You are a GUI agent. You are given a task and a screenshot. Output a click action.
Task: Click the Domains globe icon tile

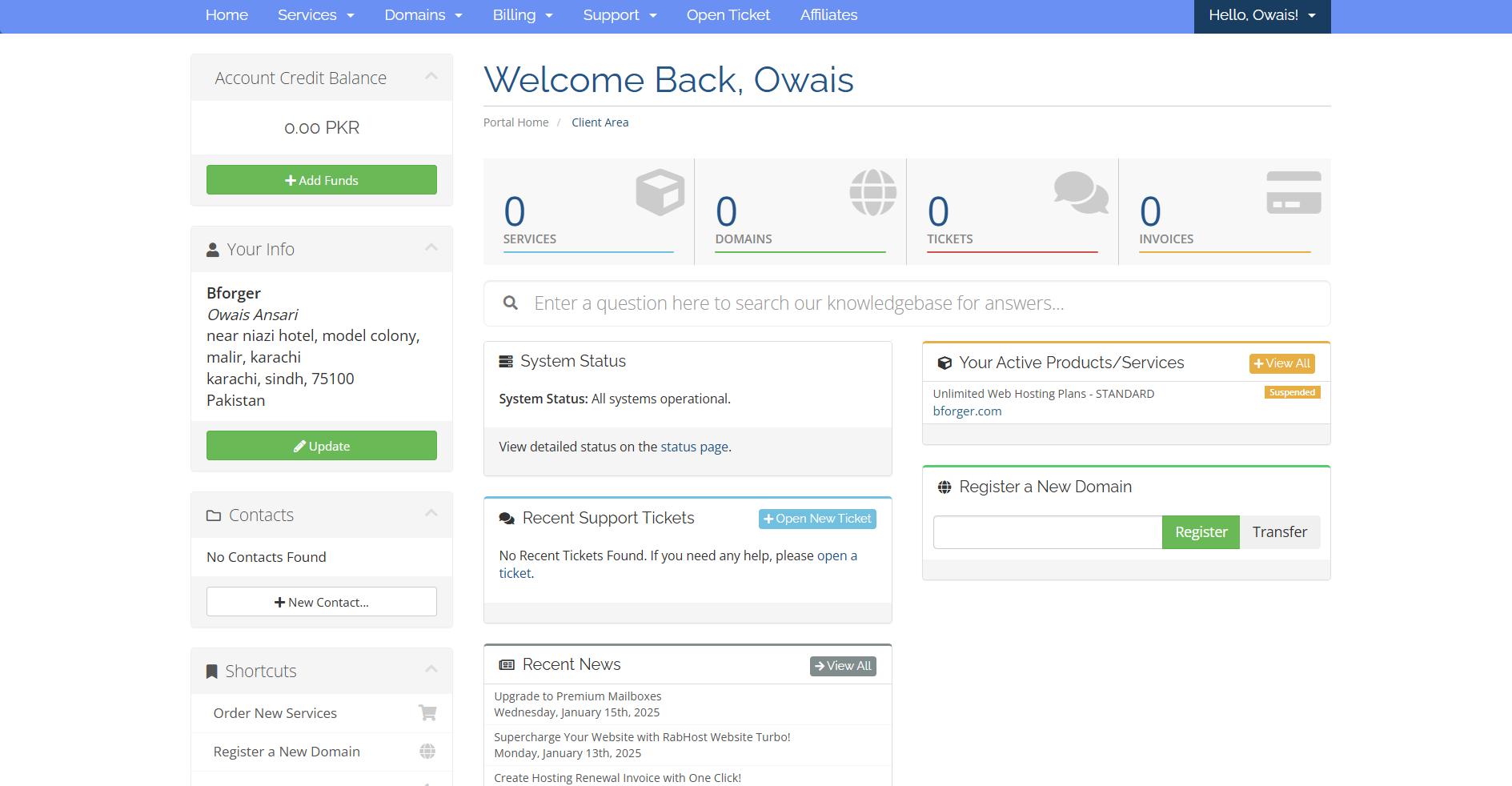872,192
